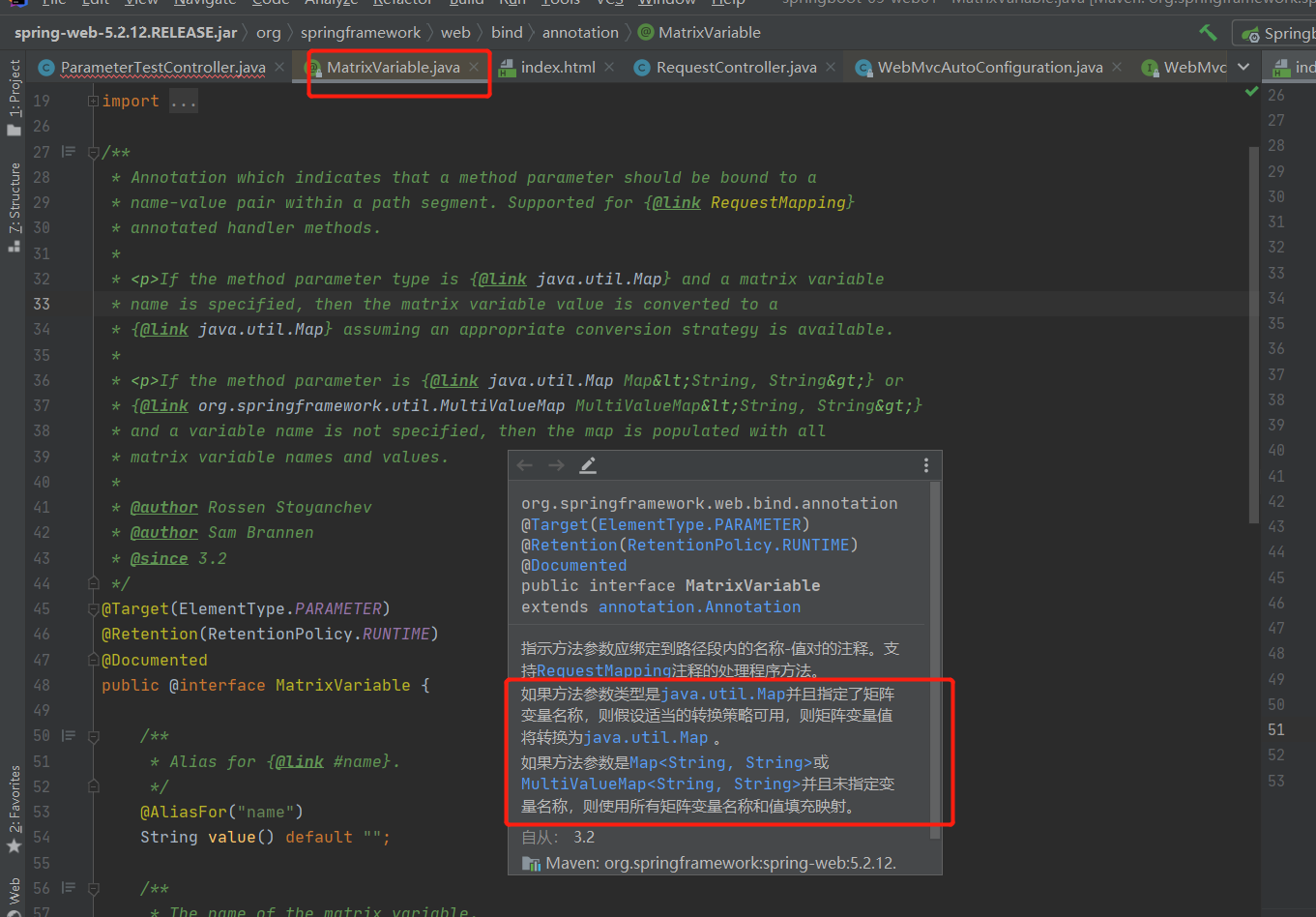1316x917 pixels.
Task: Close the WebMvcAutoConfiguration.java tab
Action: [x=1117, y=67]
